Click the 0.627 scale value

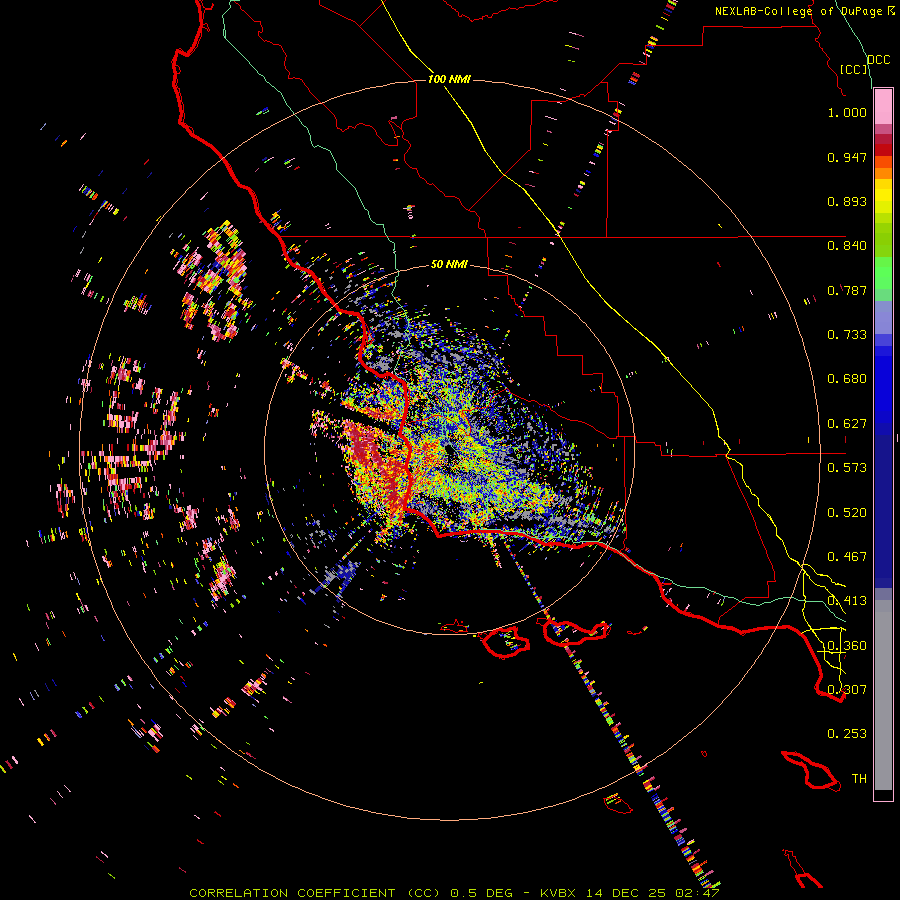pyautogui.click(x=847, y=424)
